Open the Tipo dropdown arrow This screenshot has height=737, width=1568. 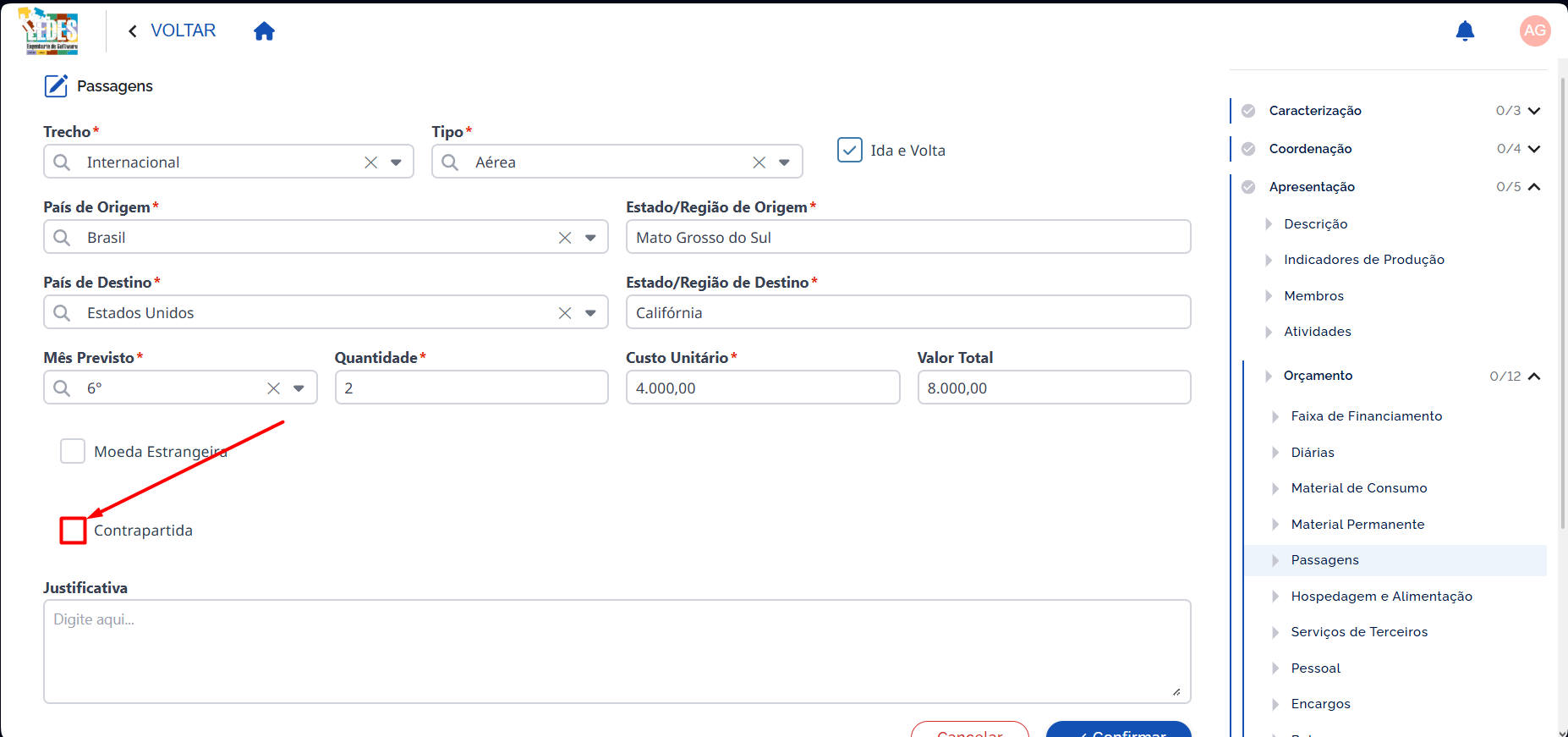point(784,162)
